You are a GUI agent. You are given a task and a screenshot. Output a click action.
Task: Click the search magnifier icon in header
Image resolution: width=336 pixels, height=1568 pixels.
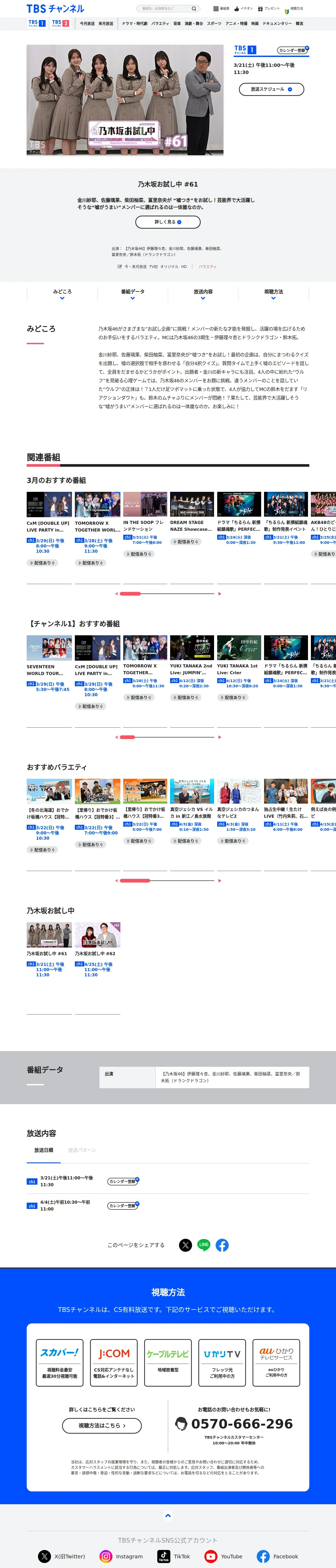pyautogui.click(x=194, y=9)
